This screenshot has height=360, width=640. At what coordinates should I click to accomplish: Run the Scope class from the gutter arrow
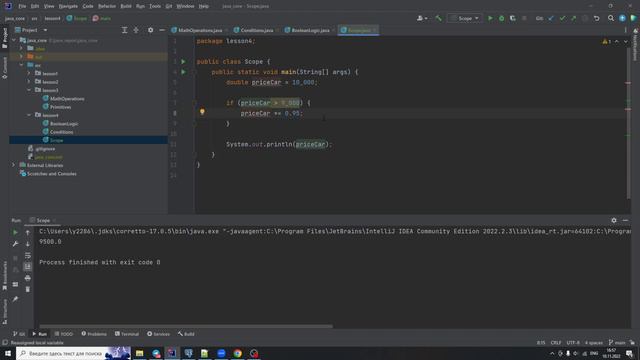click(x=183, y=62)
